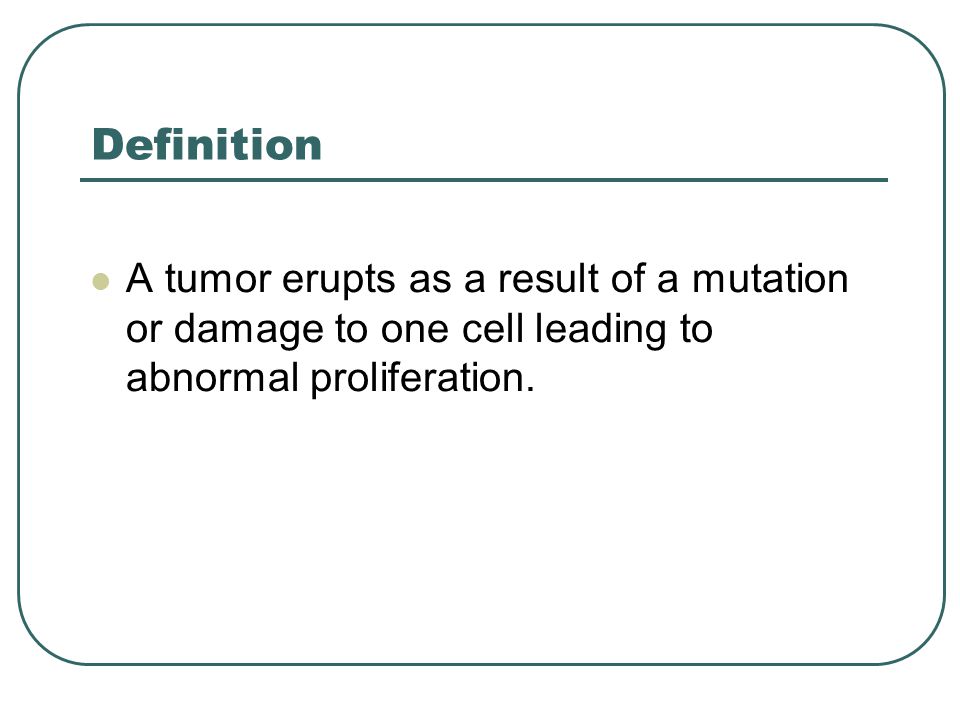Click the word "or" starting second line
The width and height of the screenshot is (960, 720).
pos(144,331)
